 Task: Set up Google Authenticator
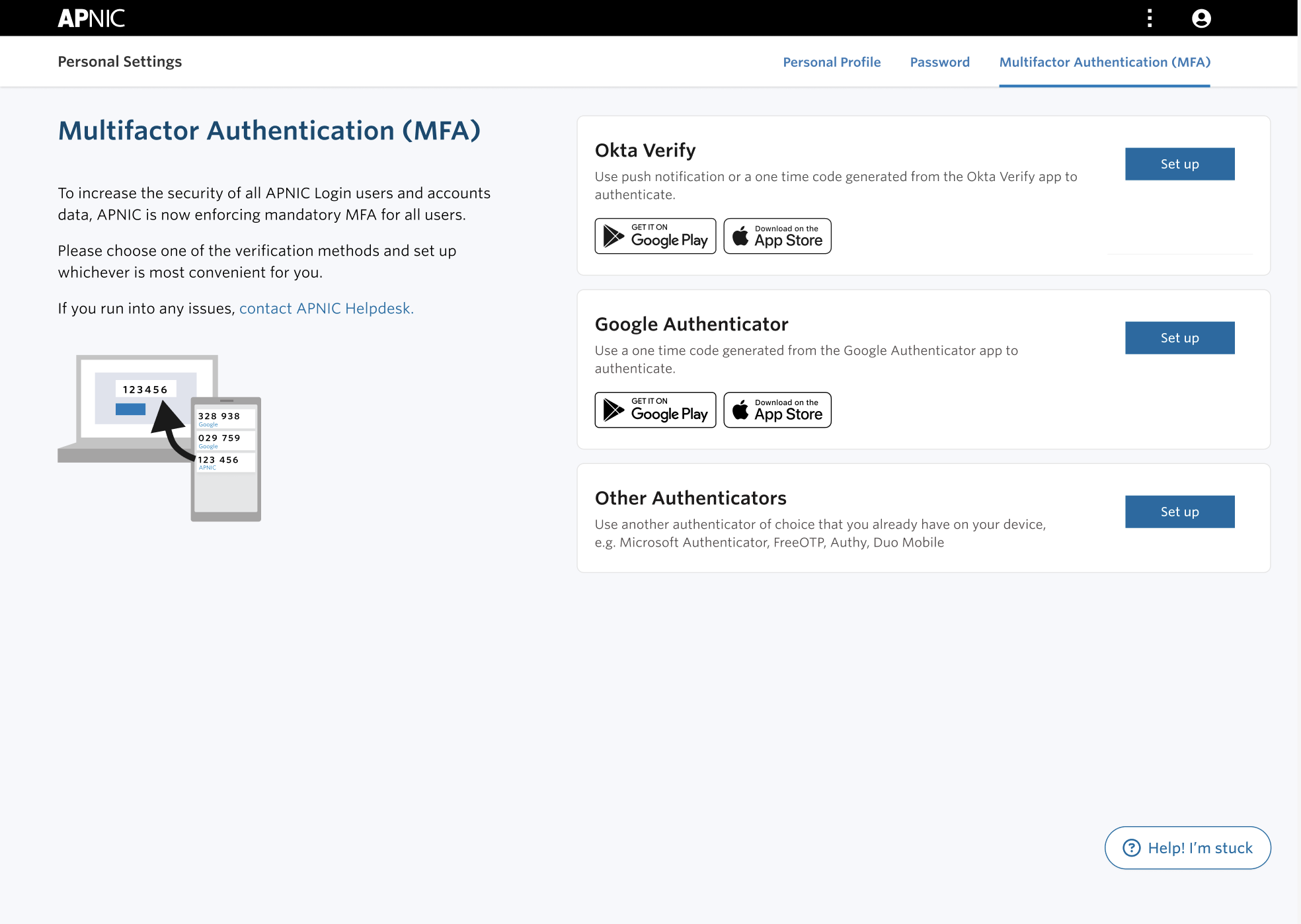1179,338
